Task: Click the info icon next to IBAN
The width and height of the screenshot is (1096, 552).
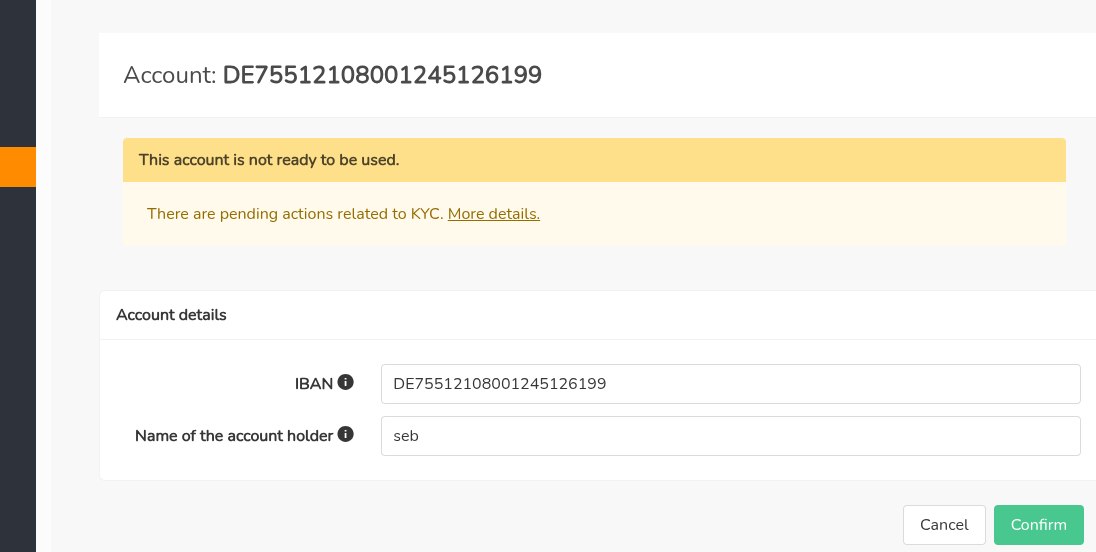Action: [346, 382]
